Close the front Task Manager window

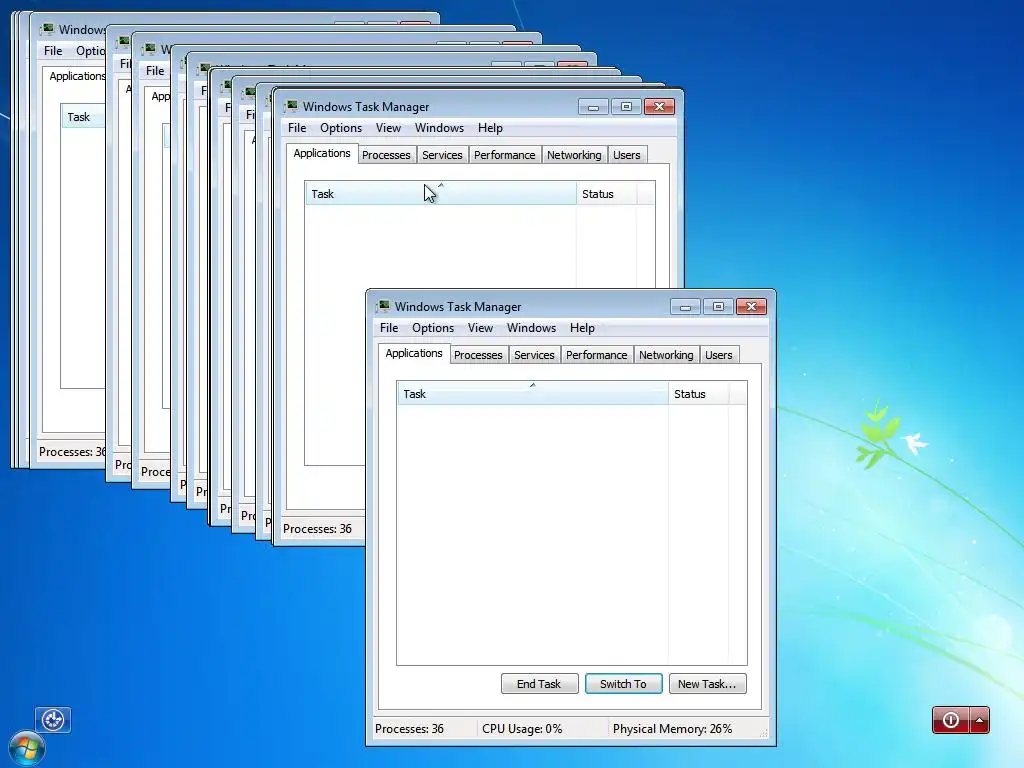(752, 307)
